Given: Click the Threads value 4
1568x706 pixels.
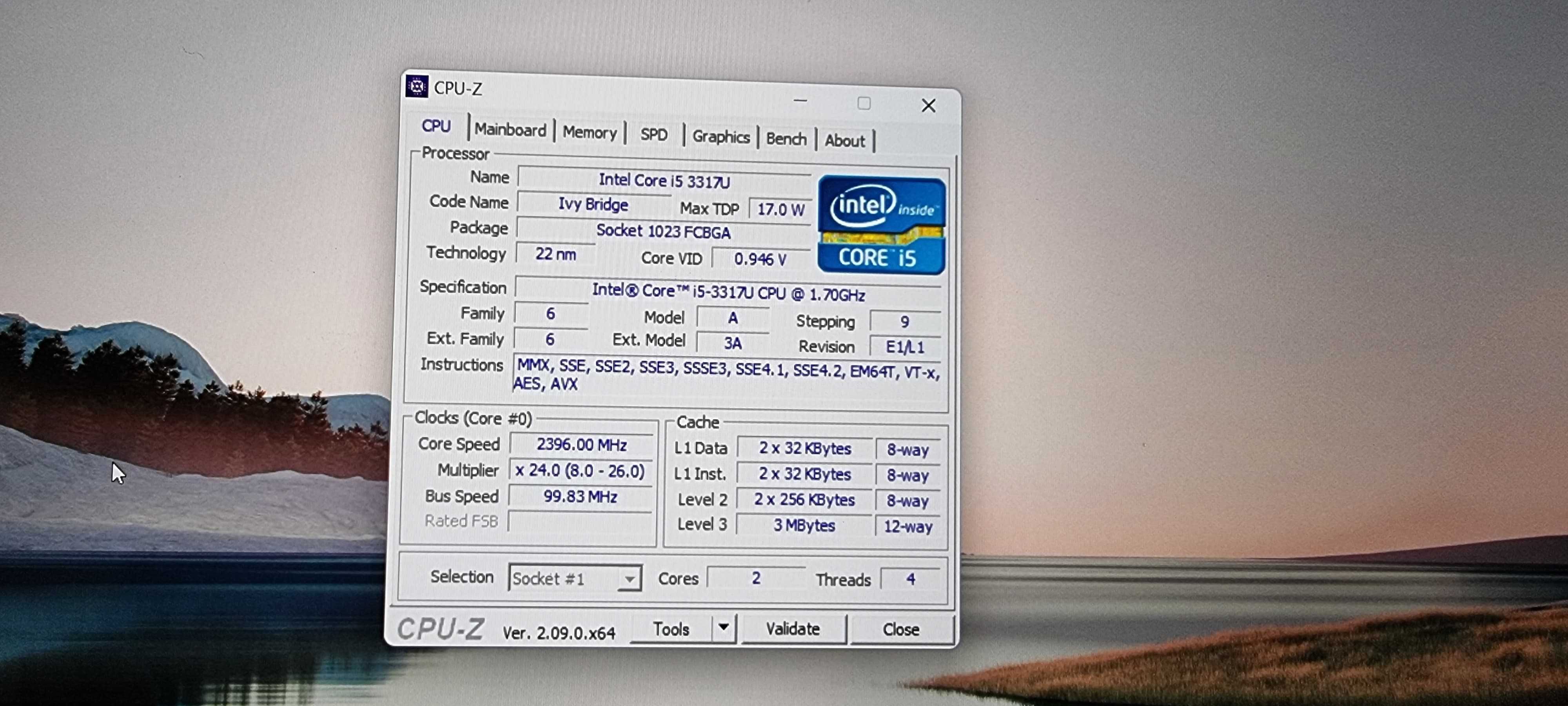Looking at the screenshot, I should [x=911, y=579].
